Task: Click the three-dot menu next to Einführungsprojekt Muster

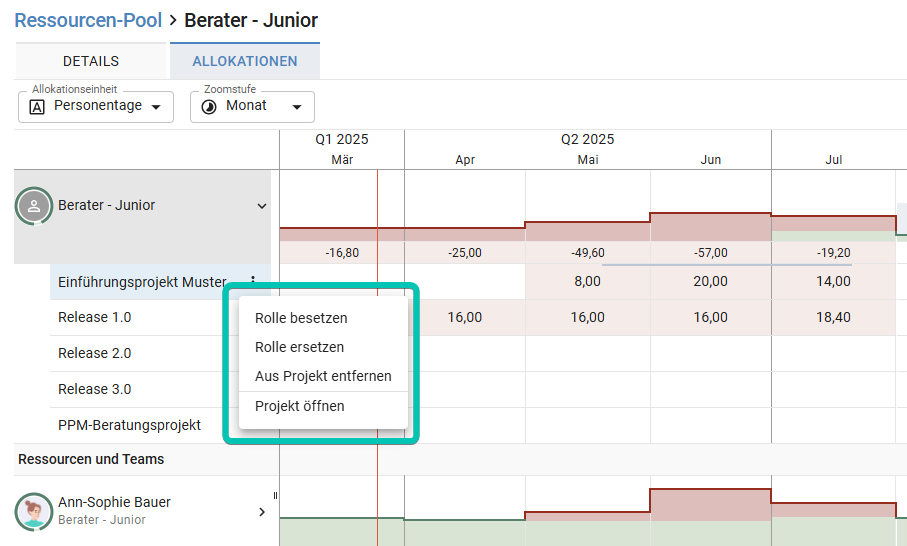Action: tap(253, 282)
